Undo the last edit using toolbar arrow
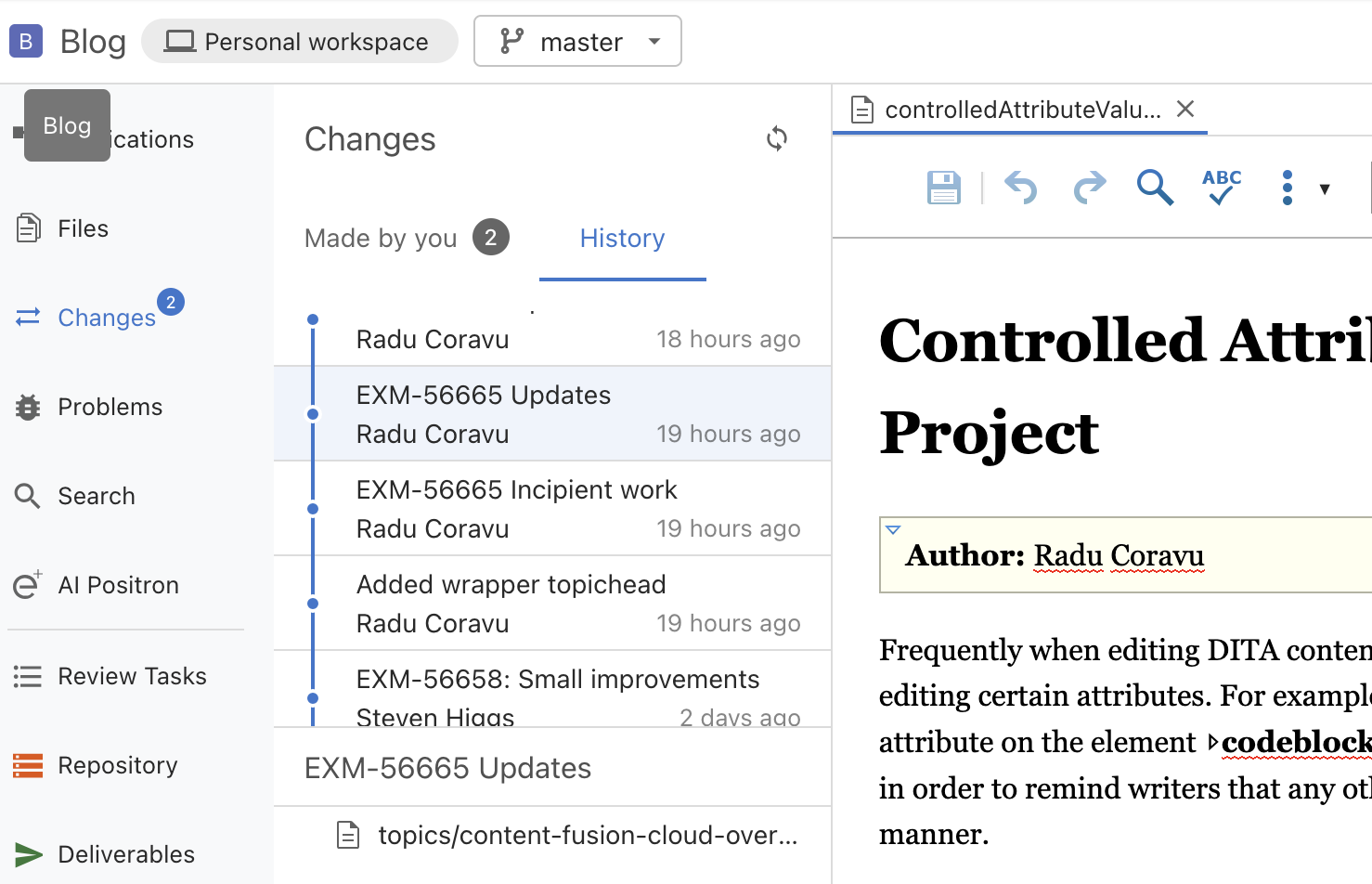Image resolution: width=1372 pixels, height=884 pixels. pyautogui.click(x=1020, y=188)
